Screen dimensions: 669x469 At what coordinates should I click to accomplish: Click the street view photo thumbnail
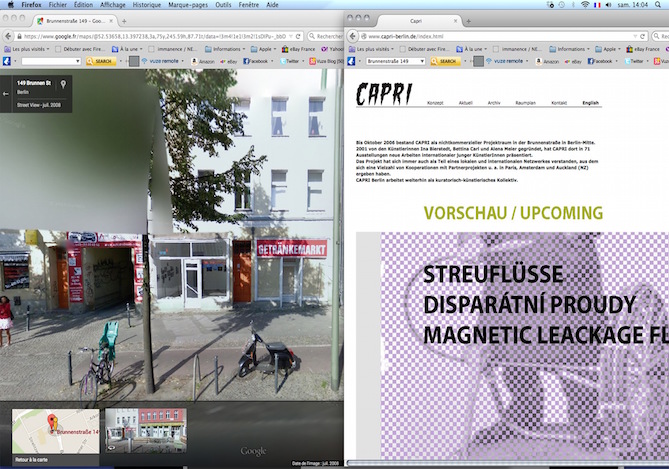coord(145,430)
